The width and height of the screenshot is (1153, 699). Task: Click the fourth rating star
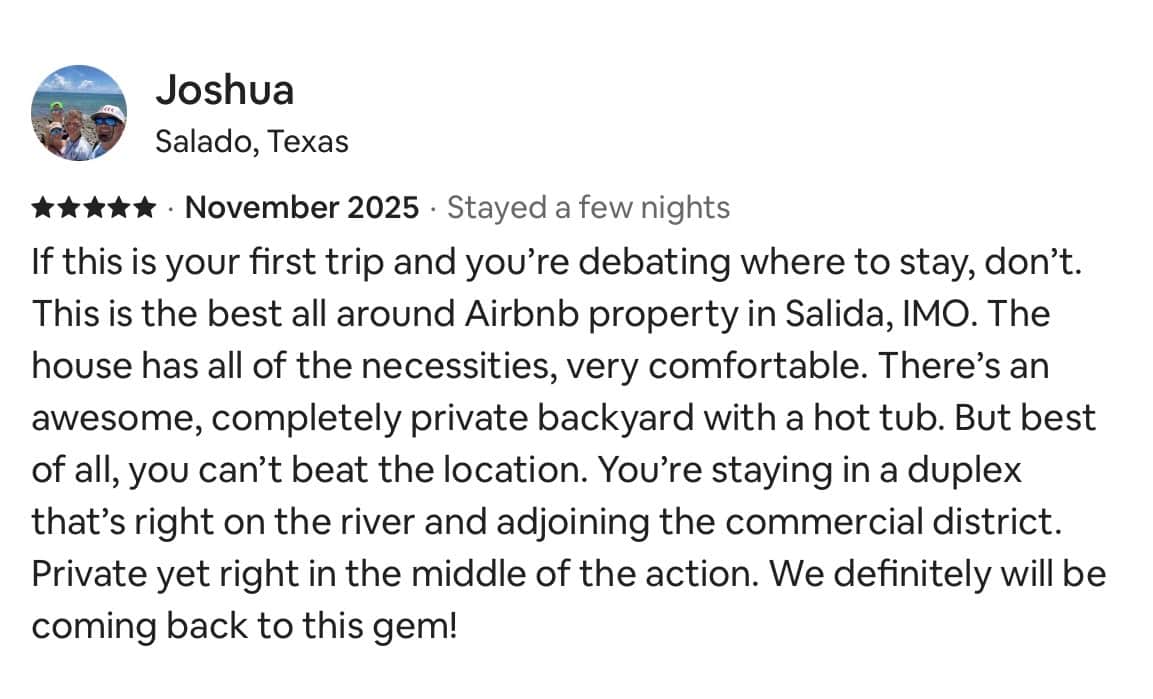click(x=119, y=208)
